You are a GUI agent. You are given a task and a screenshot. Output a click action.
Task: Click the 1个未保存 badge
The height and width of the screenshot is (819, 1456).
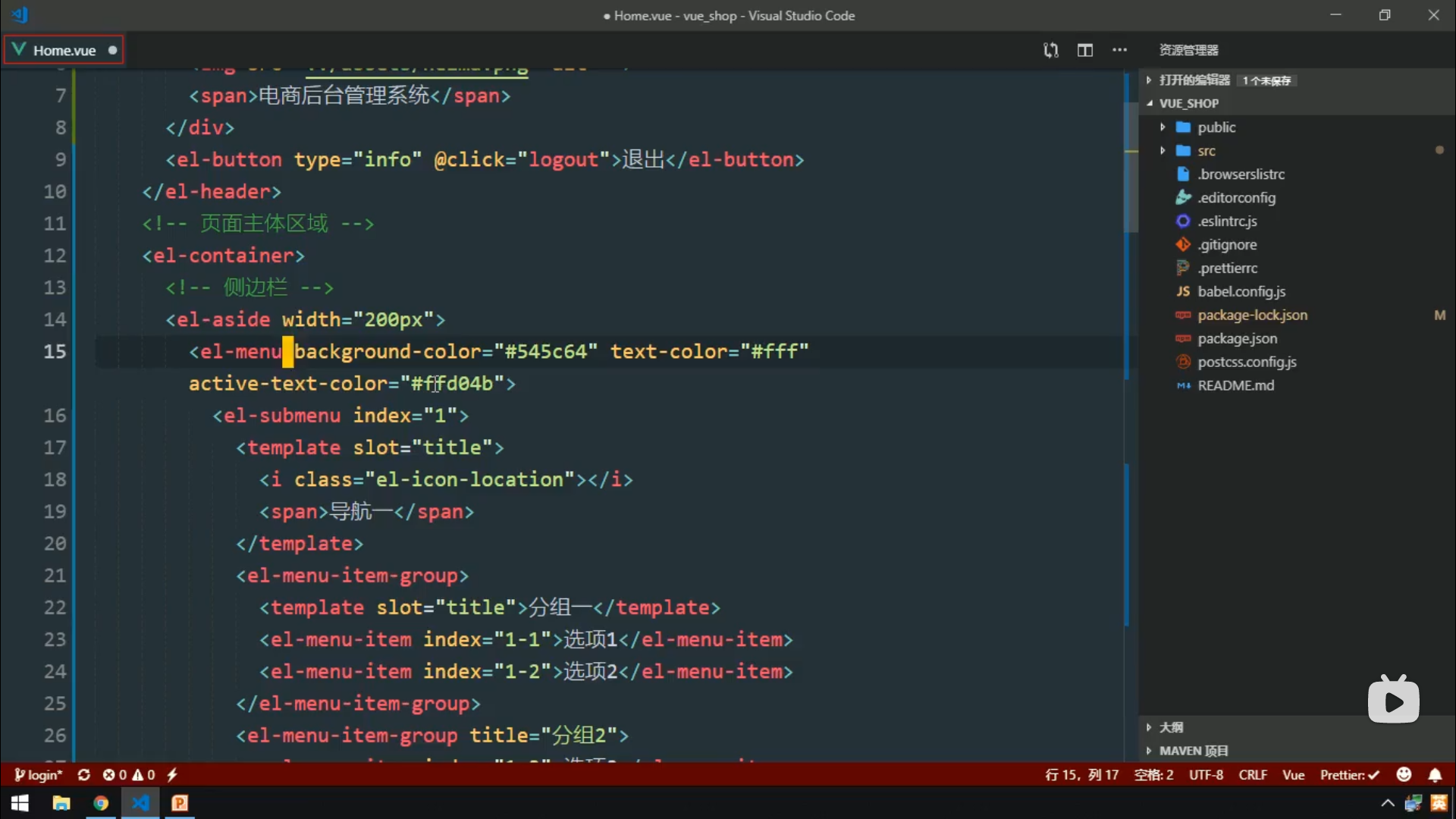point(1266,80)
